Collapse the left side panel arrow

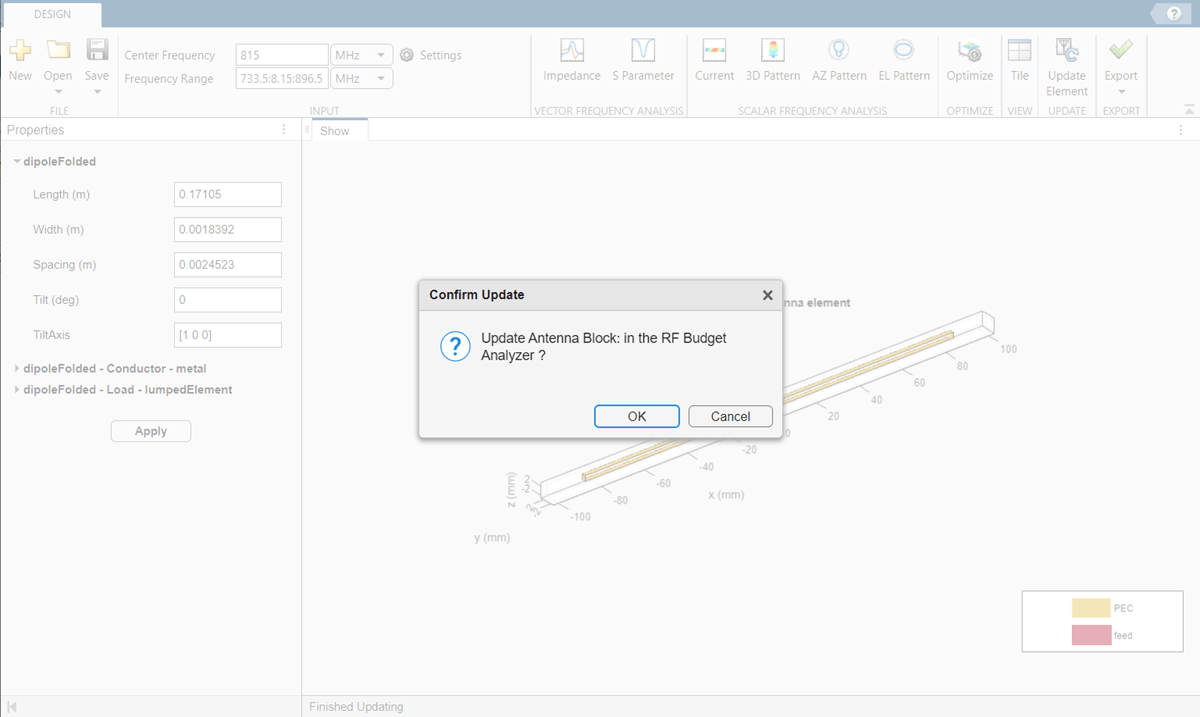tap(12, 707)
